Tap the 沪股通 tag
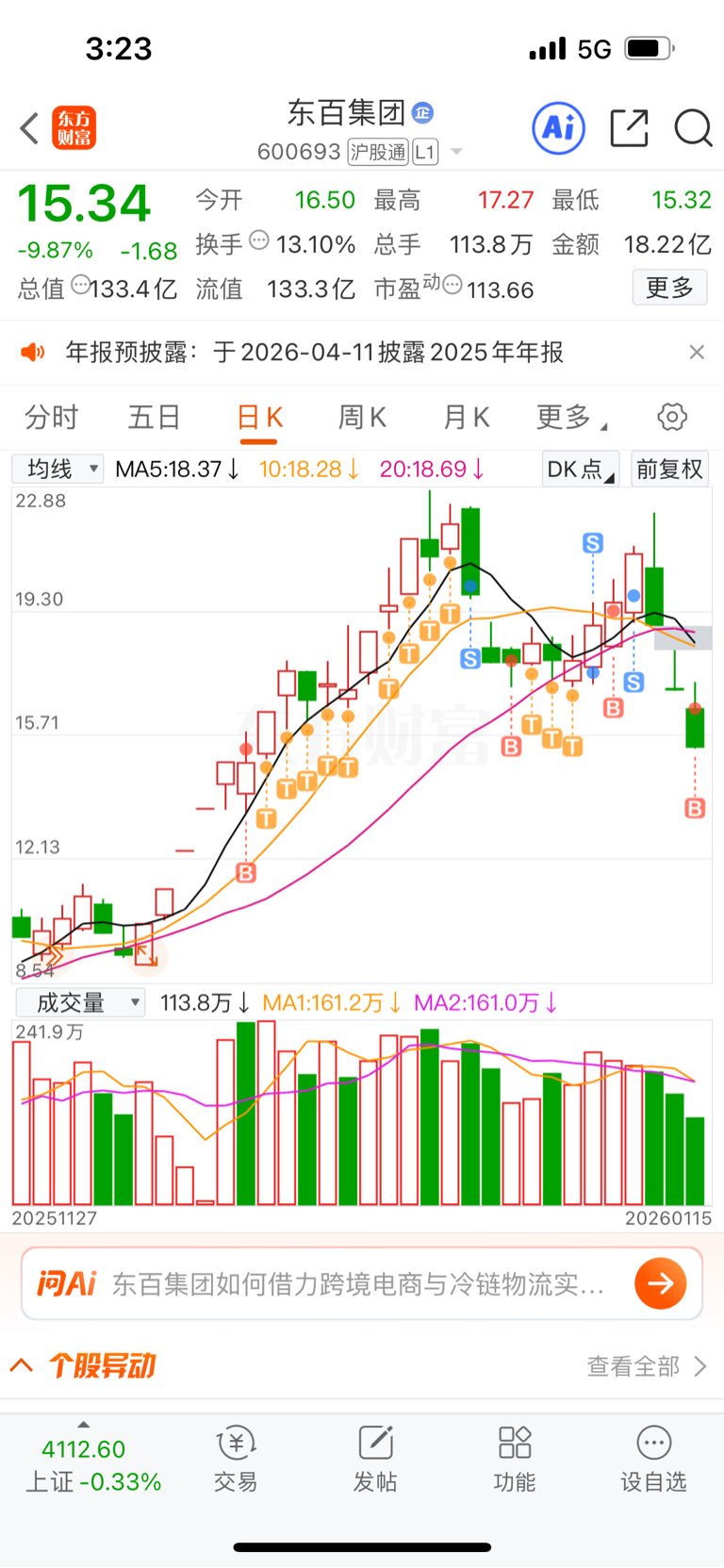Screen dimensions: 724x1568 [378, 152]
